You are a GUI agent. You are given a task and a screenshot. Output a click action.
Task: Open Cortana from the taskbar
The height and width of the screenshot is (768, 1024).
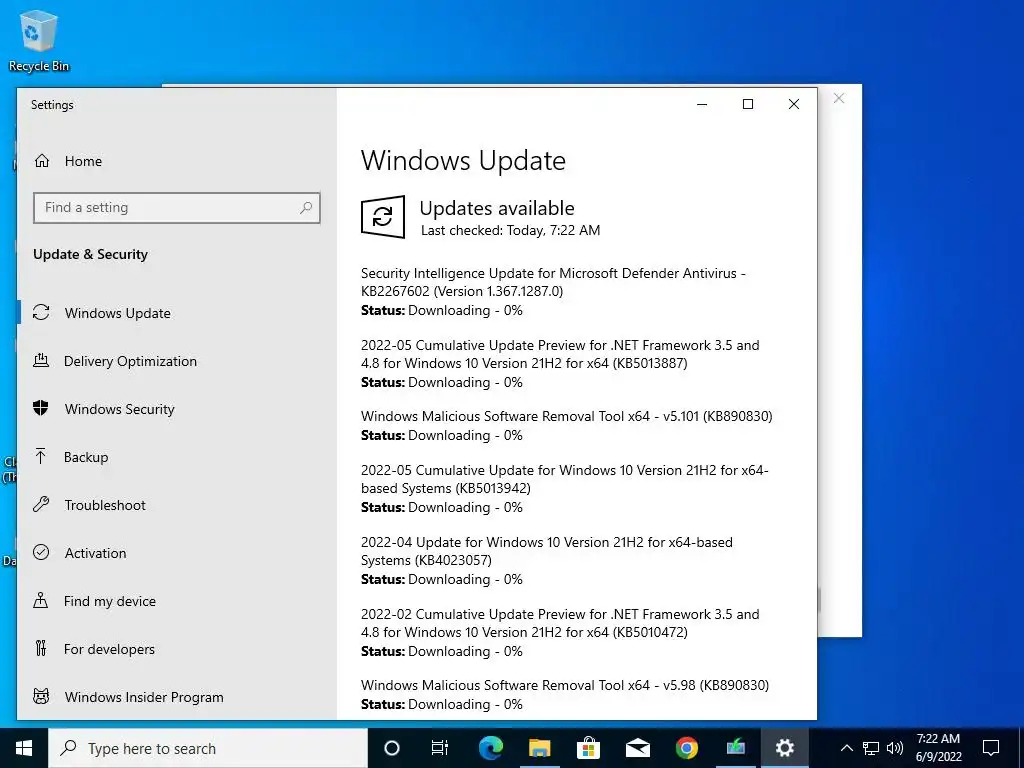point(391,748)
